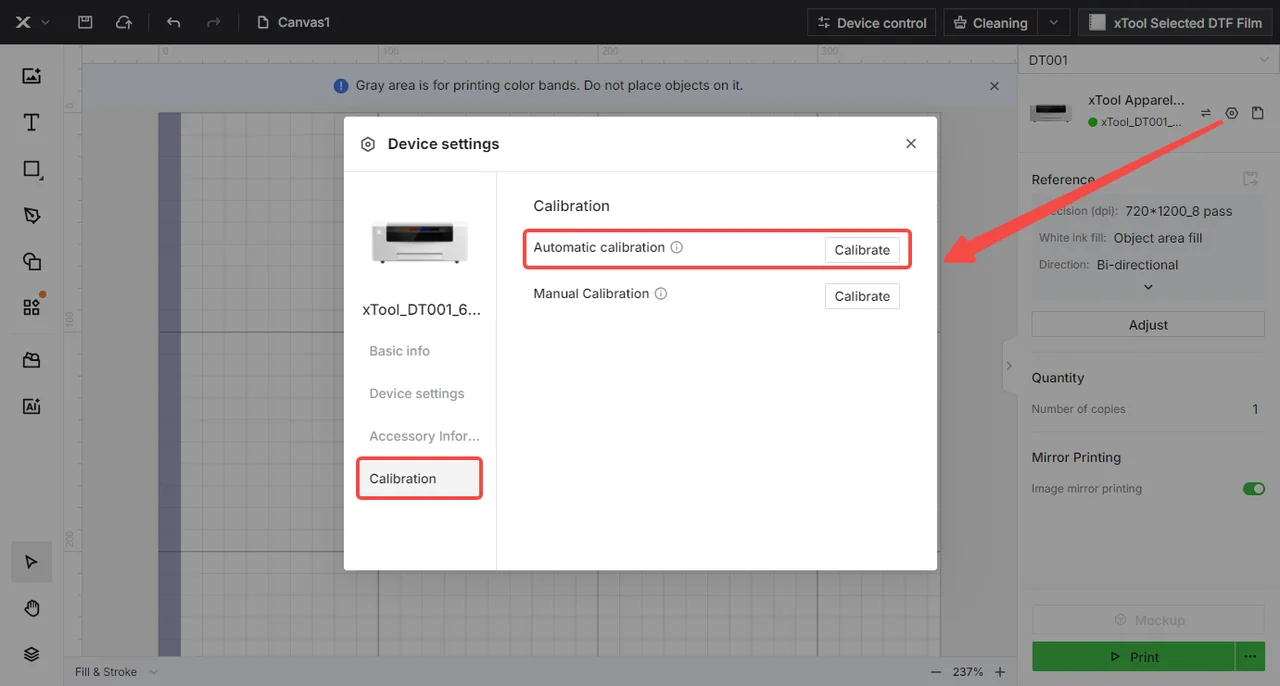Open xTool Selected DTF Film material selector
Image resolution: width=1280 pixels, height=686 pixels.
point(1175,22)
